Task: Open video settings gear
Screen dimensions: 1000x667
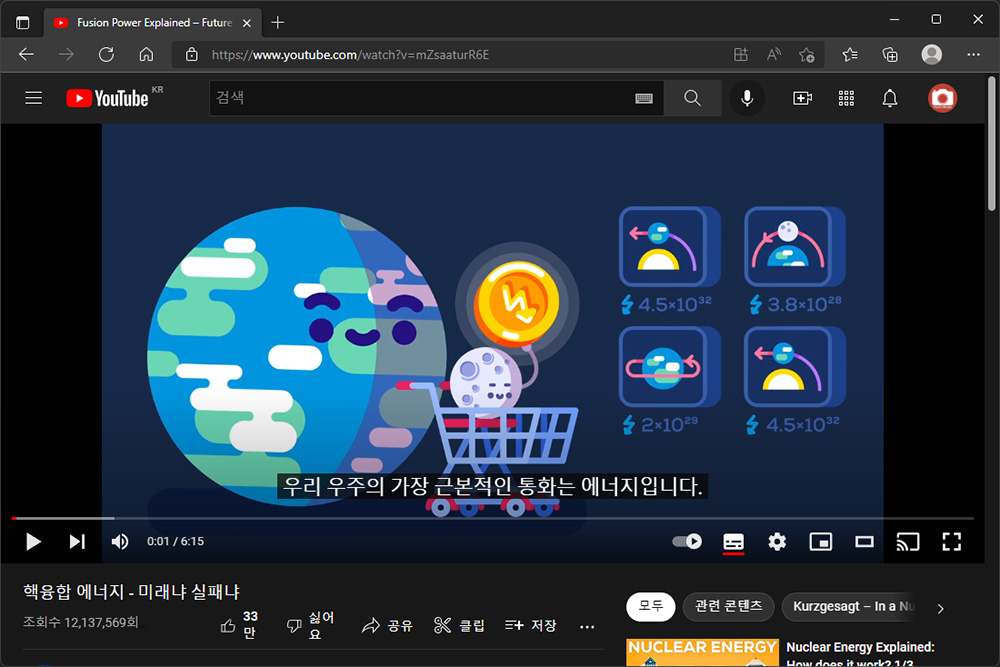Action: [x=777, y=542]
